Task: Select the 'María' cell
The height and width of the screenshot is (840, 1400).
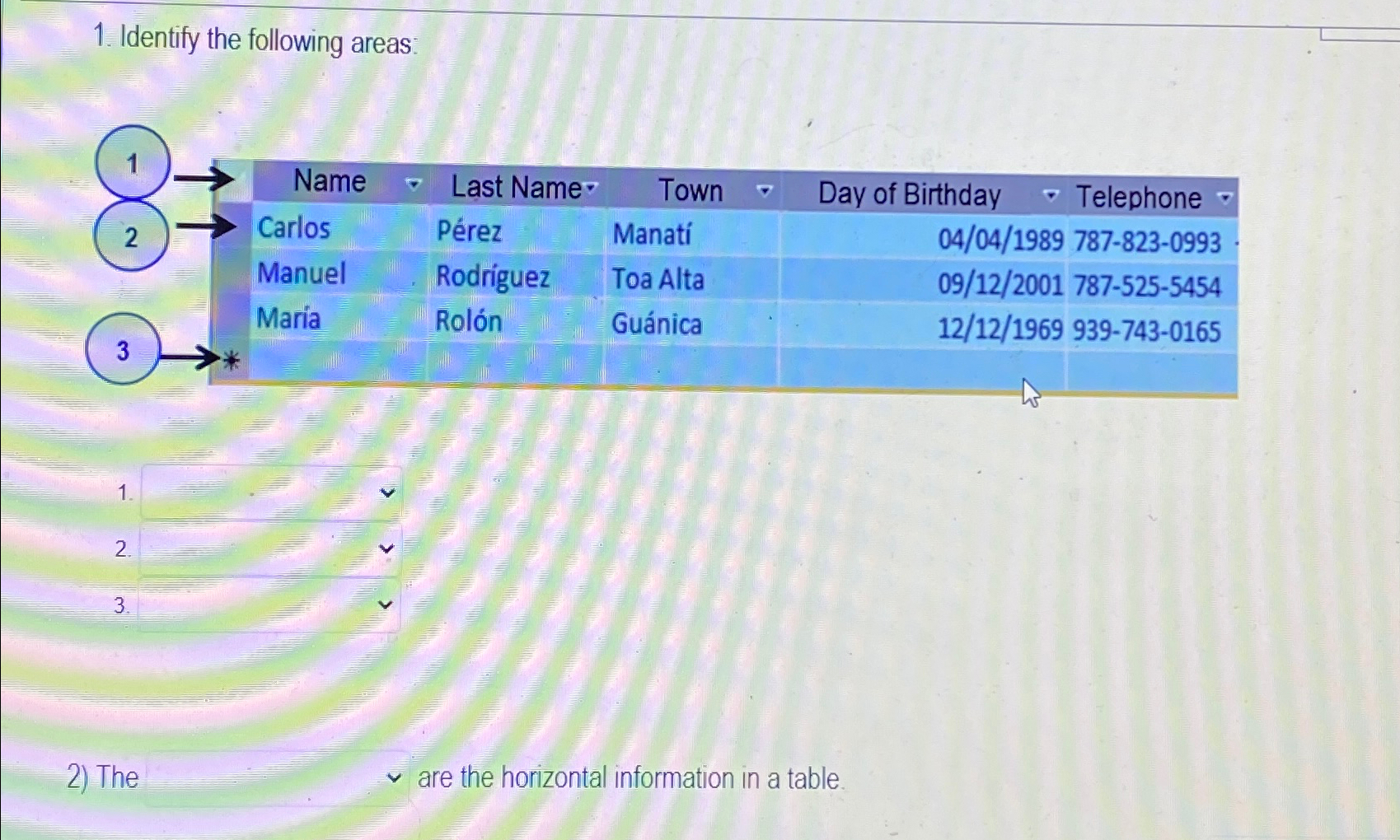Action: click(x=339, y=318)
